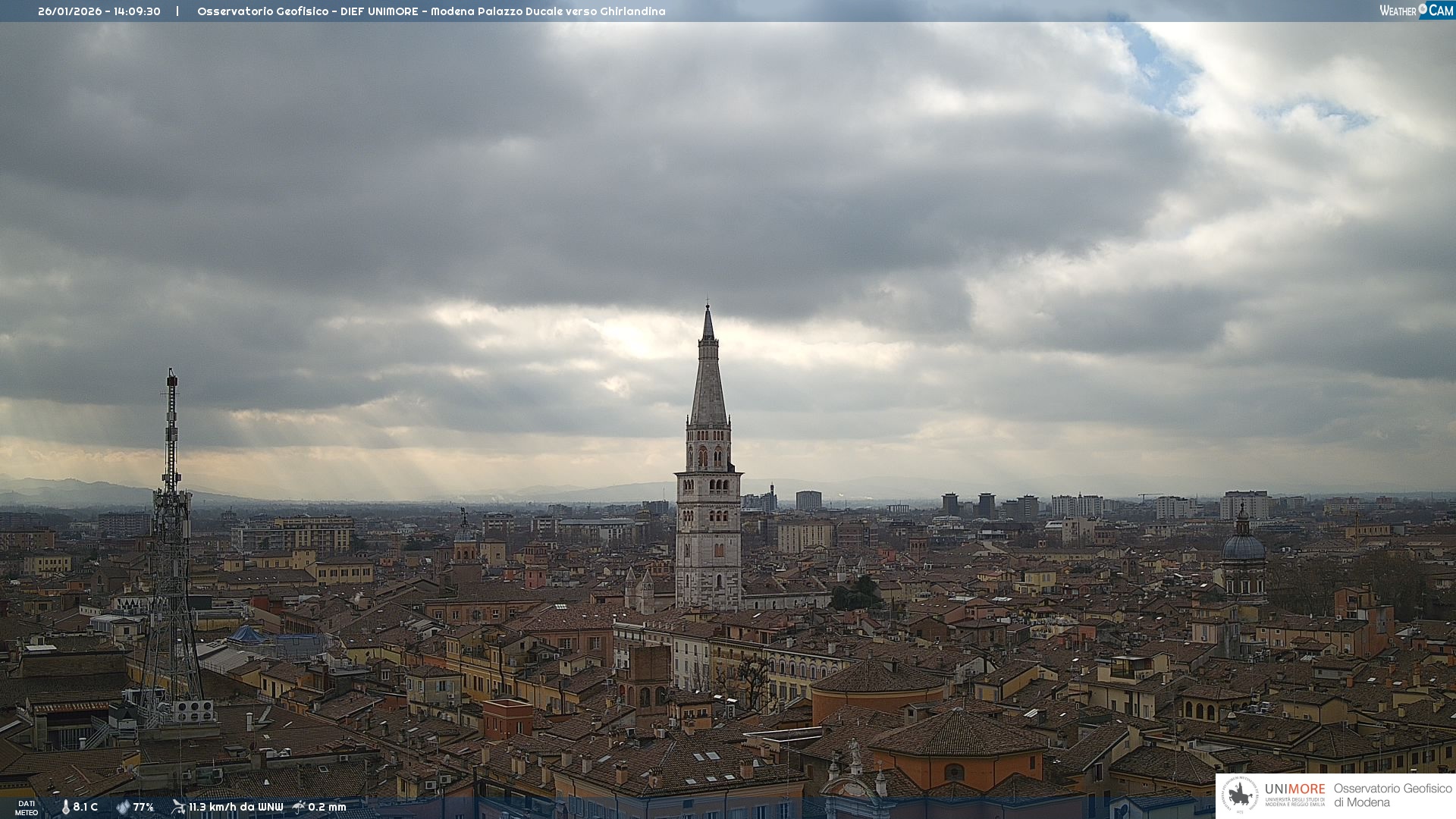Image resolution: width=1456 pixels, height=819 pixels.
Task: Click the 8.1 C temperature reading
Action: (86, 807)
